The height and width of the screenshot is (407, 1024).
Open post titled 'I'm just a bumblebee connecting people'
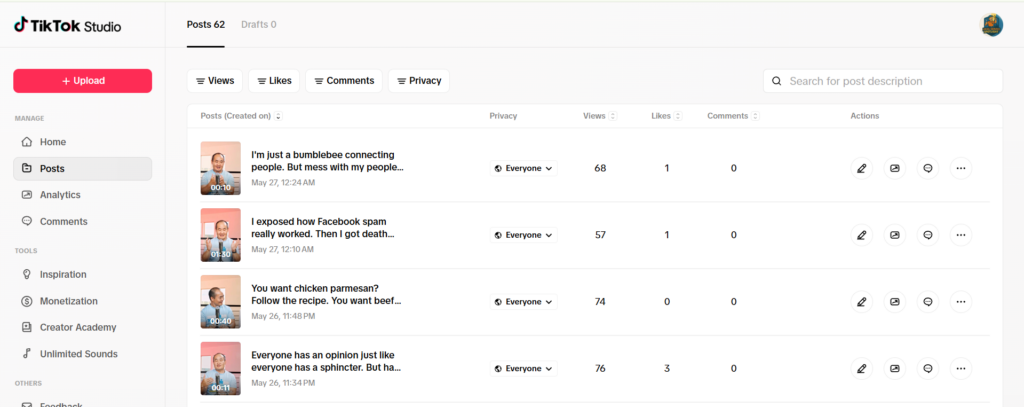tap(327, 161)
